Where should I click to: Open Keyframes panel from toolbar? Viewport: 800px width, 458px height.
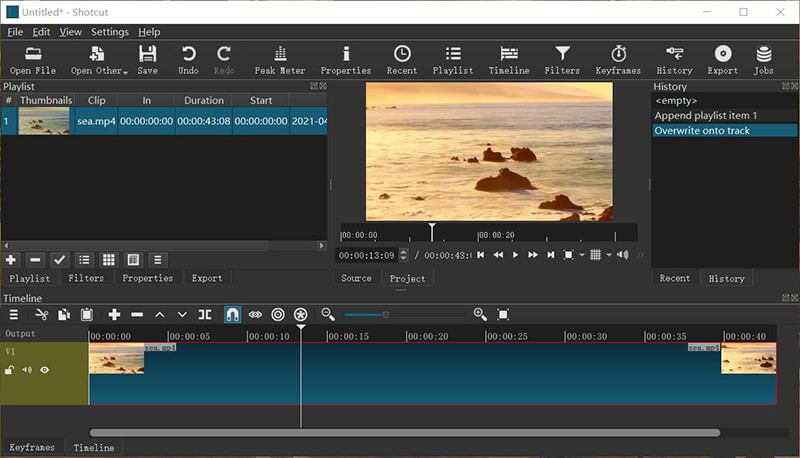tap(618, 60)
